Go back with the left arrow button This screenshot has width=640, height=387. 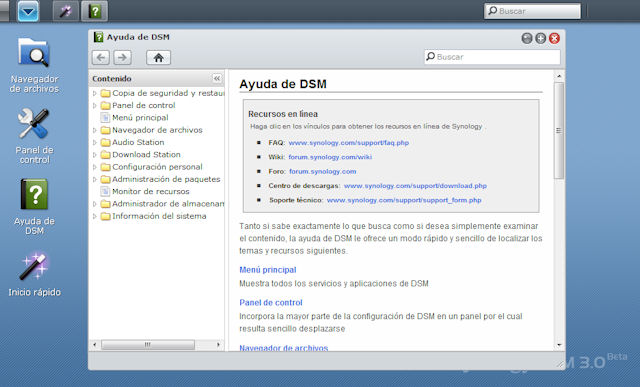click(101, 57)
